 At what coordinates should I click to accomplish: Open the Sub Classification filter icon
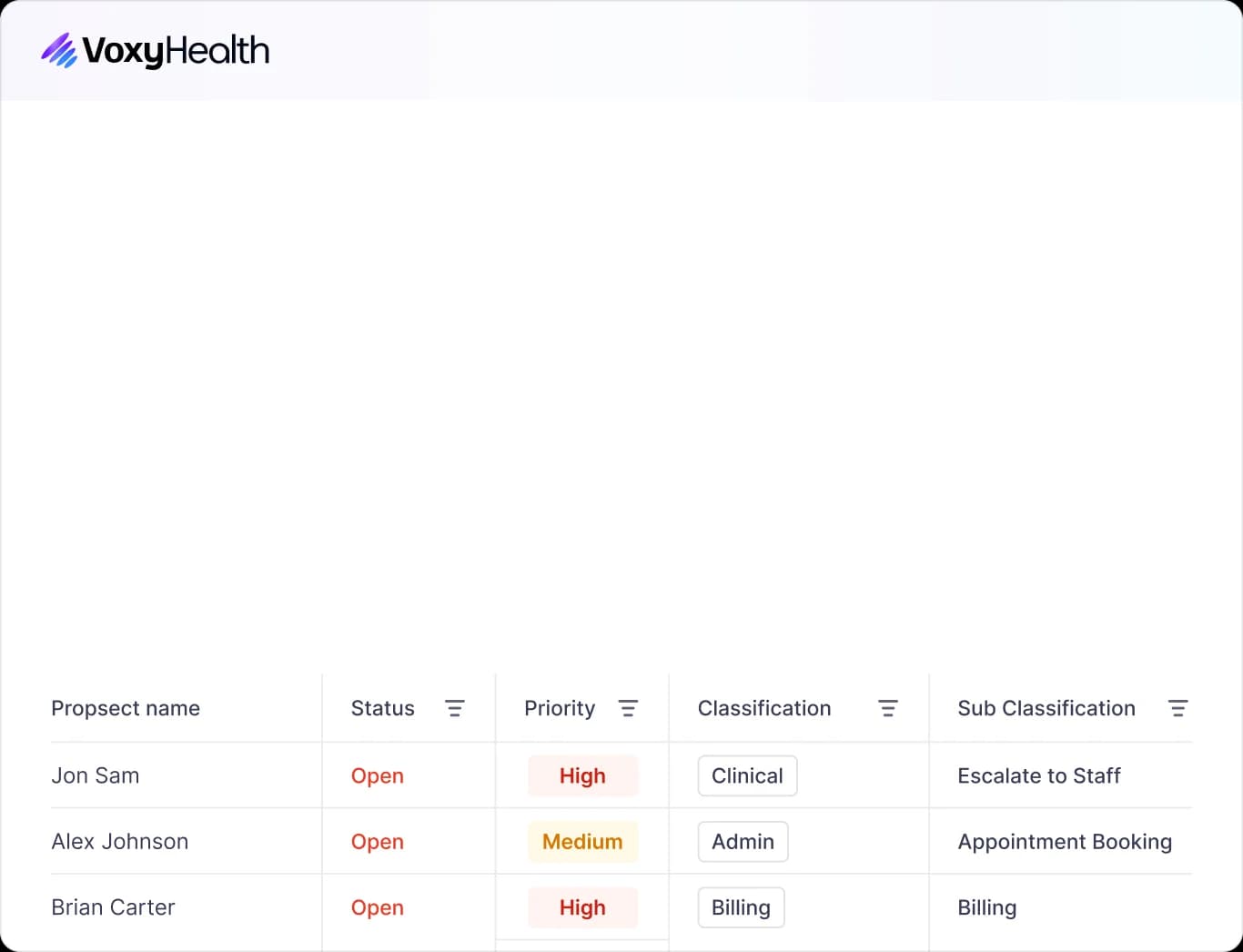point(1177,708)
